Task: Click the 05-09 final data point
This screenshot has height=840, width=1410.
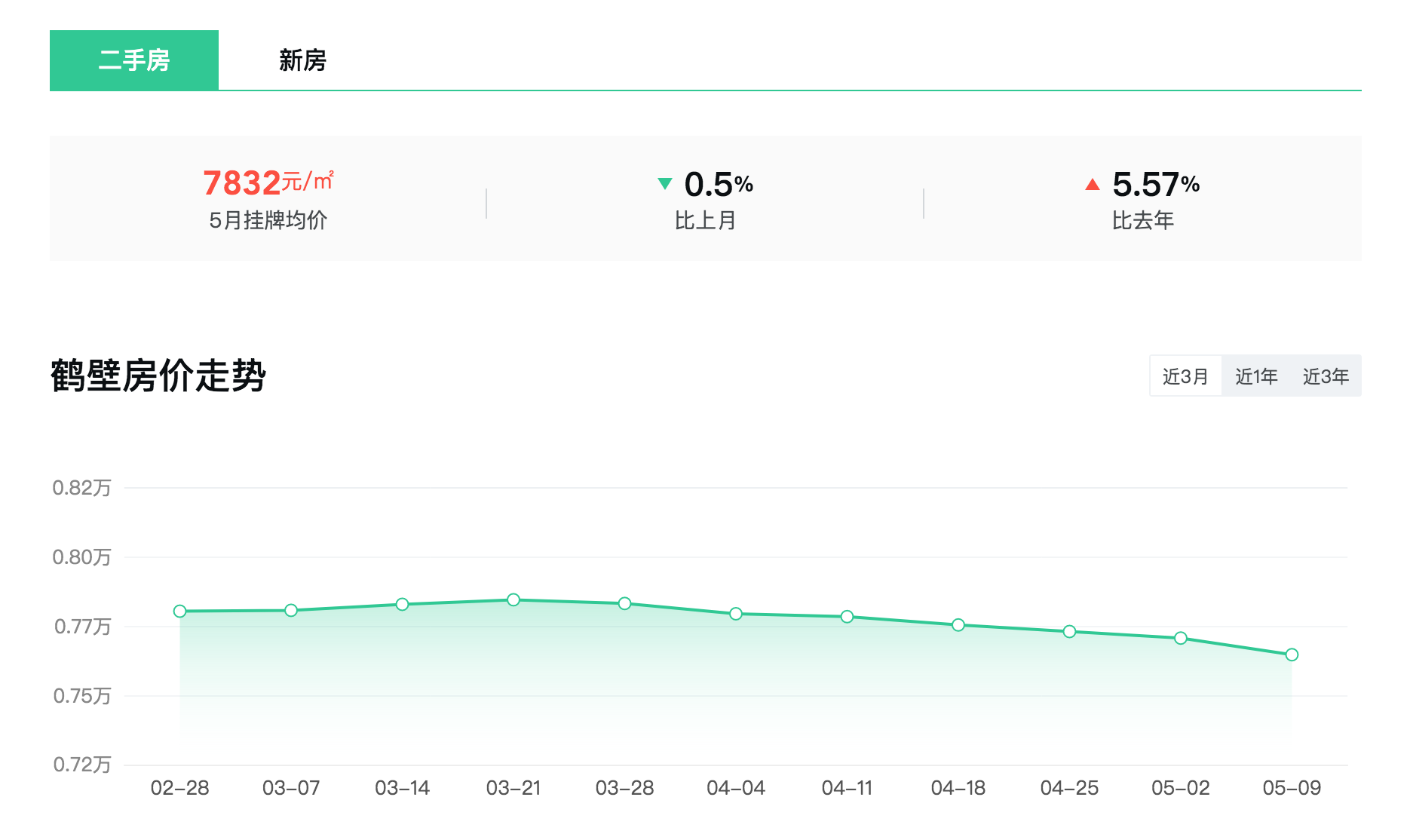Action: pos(1292,655)
